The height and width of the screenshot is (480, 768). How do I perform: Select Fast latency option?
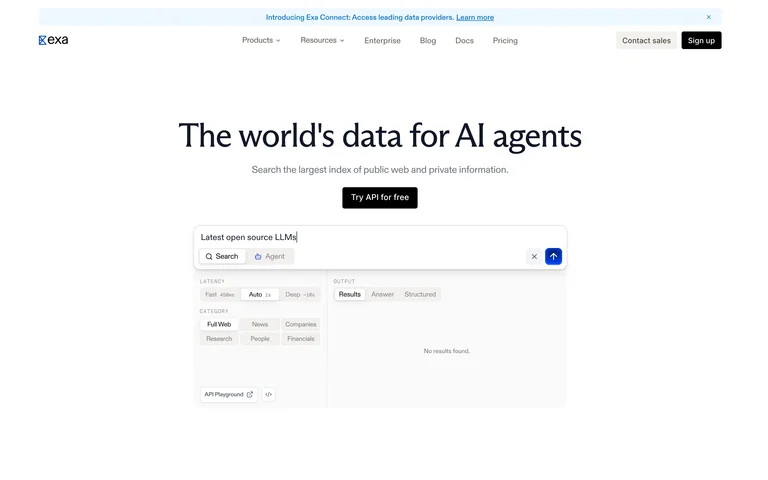[219, 294]
